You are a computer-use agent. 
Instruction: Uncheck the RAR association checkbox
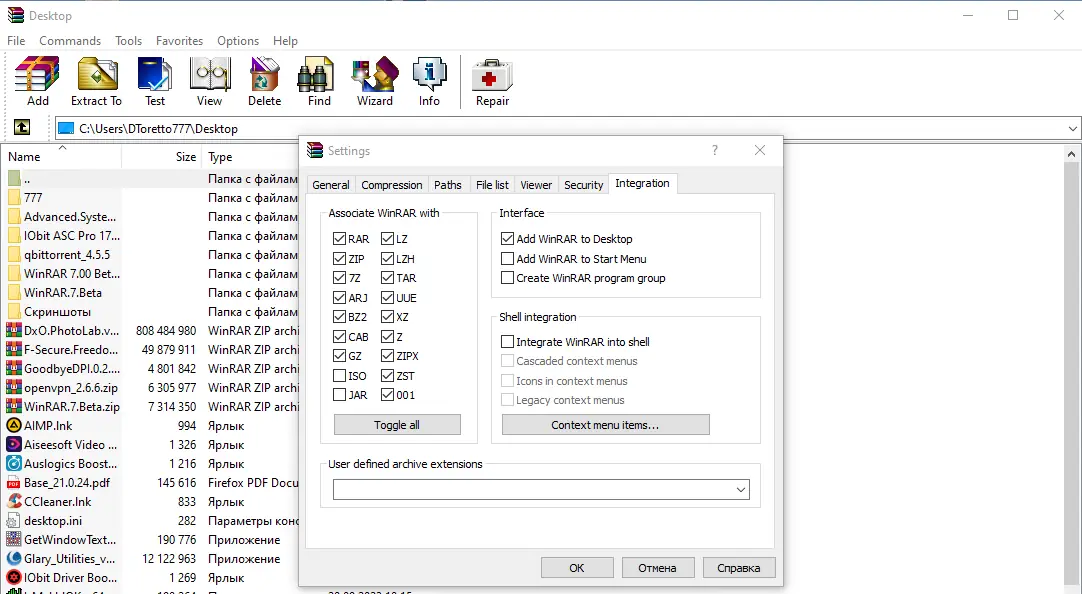click(339, 239)
